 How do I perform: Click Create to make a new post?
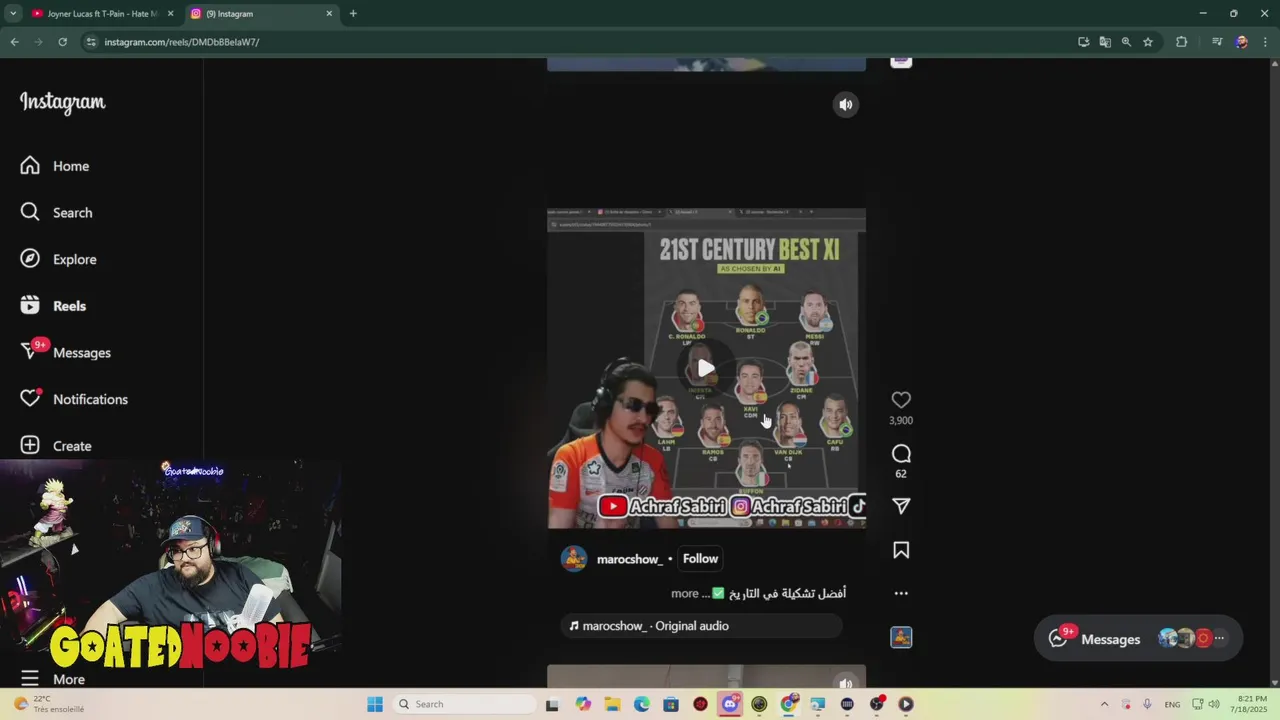56,446
